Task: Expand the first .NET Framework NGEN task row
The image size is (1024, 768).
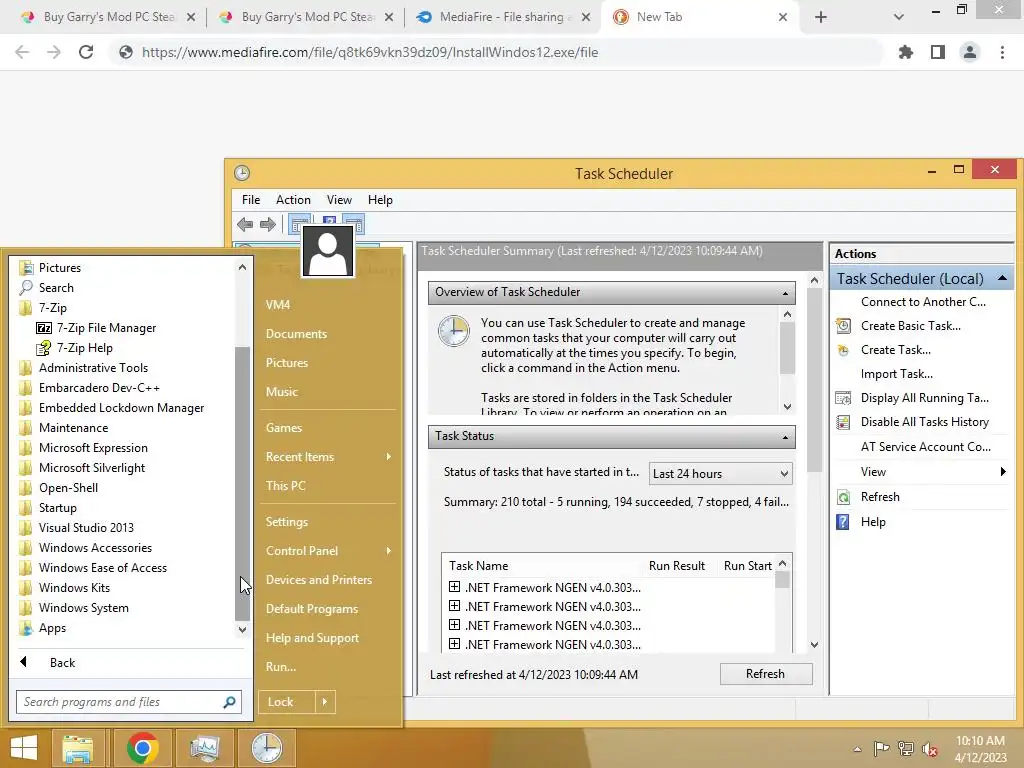Action: coord(455,587)
